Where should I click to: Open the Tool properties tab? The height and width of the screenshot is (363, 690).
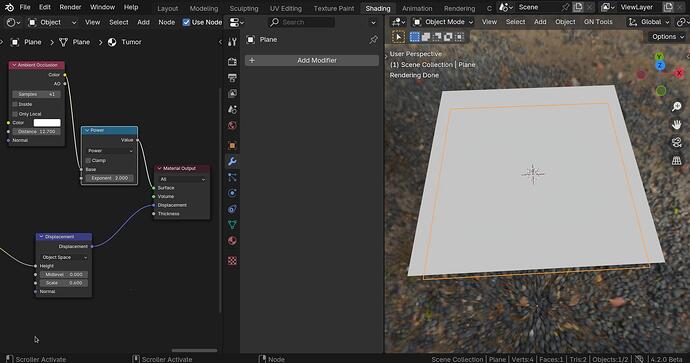point(232,42)
